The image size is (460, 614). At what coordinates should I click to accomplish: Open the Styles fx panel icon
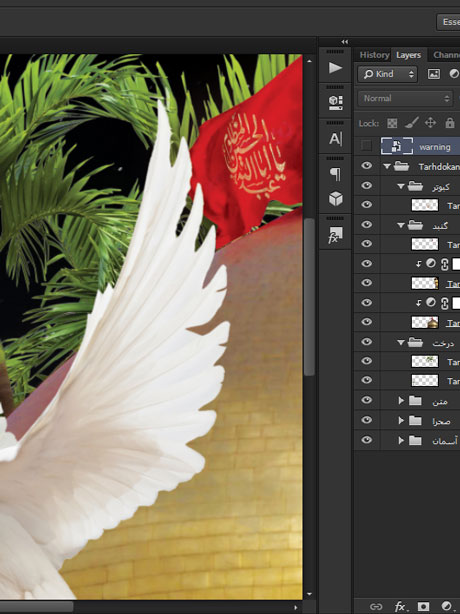[336, 235]
